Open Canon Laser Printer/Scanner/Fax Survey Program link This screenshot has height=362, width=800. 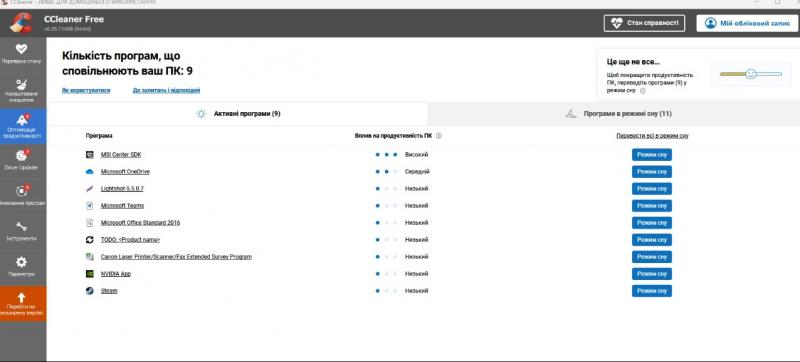click(176, 256)
